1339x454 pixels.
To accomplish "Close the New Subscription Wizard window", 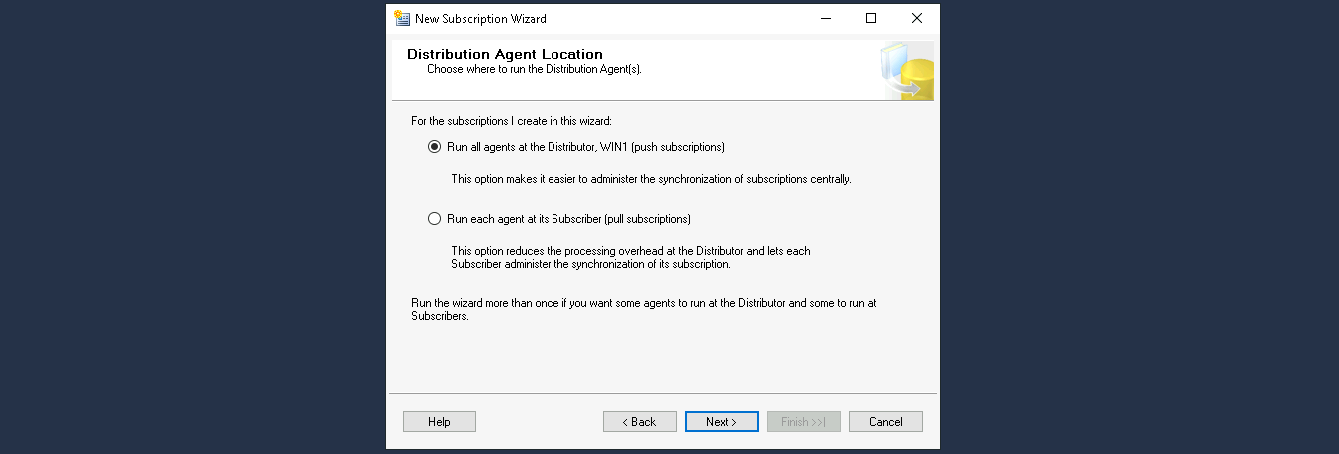I will 916,18.
